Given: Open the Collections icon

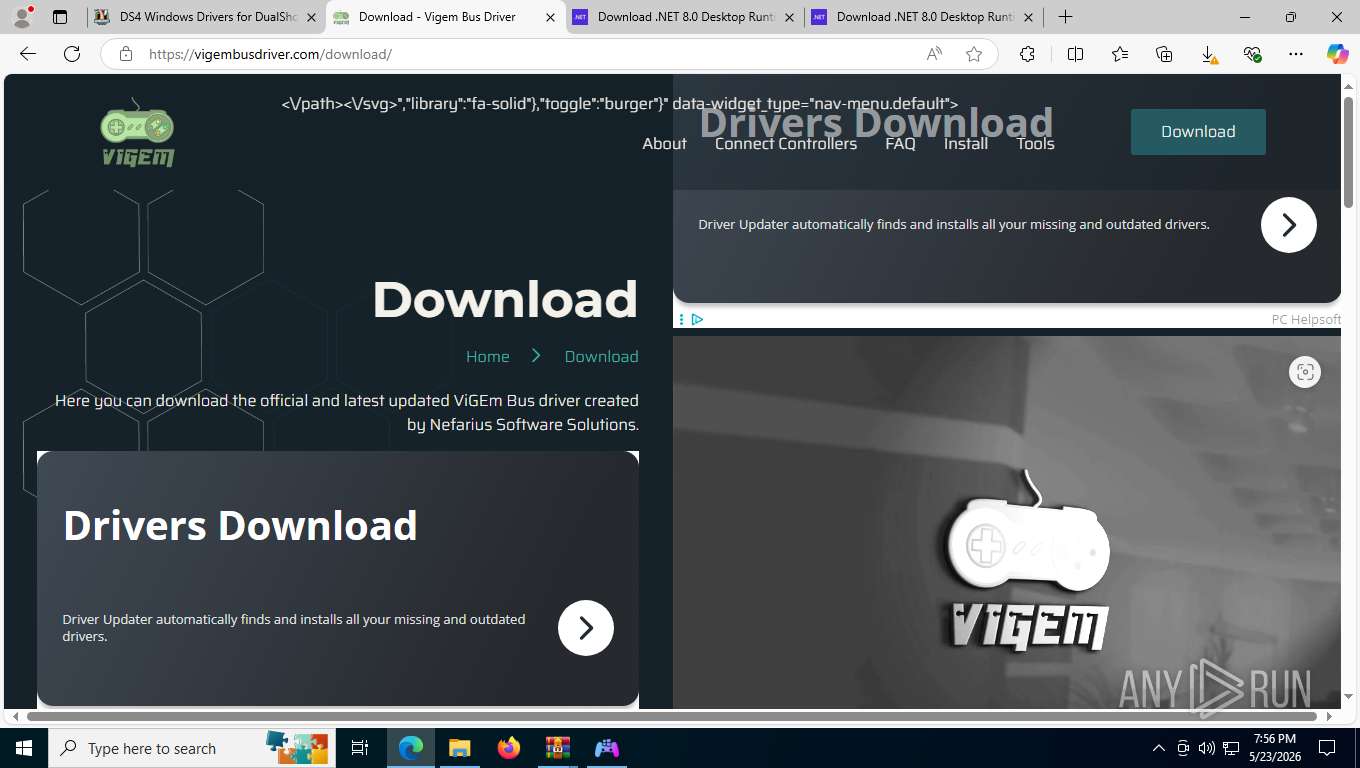Looking at the screenshot, I should tap(1164, 54).
